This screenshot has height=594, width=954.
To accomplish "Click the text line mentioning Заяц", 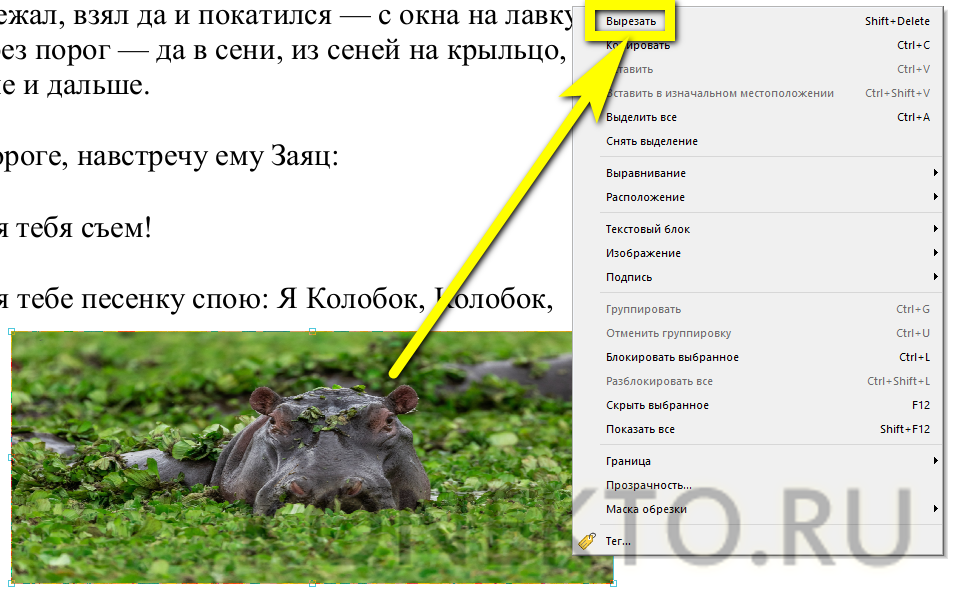I will point(170,157).
